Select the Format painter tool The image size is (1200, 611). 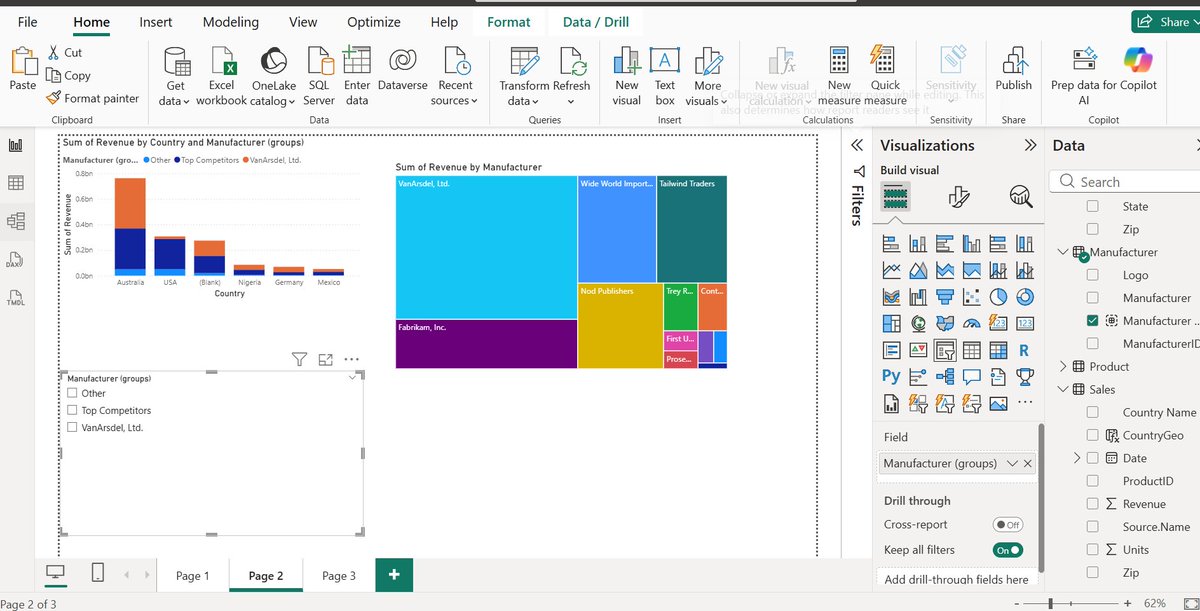tap(93, 98)
